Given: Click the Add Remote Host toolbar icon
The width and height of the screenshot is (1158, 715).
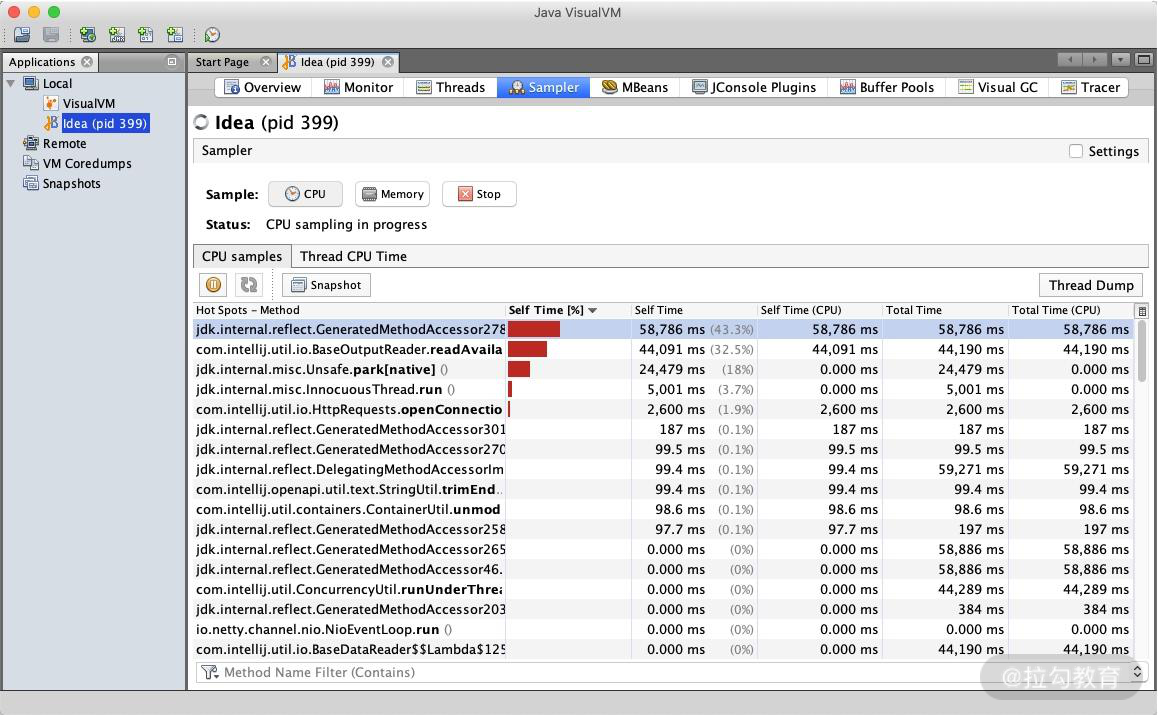Looking at the screenshot, I should (x=88, y=35).
